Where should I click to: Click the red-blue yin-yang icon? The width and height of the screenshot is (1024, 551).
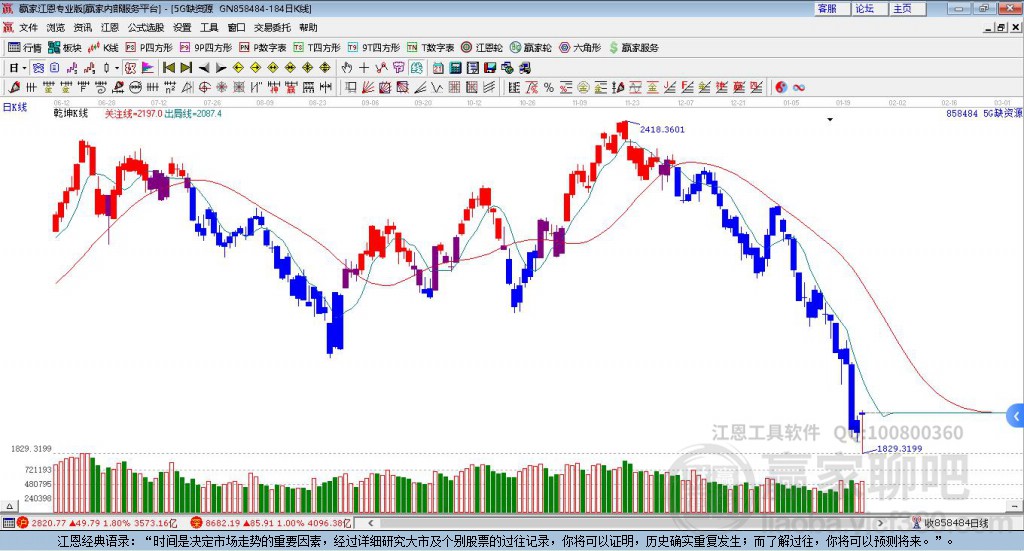click(x=781, y=87)
